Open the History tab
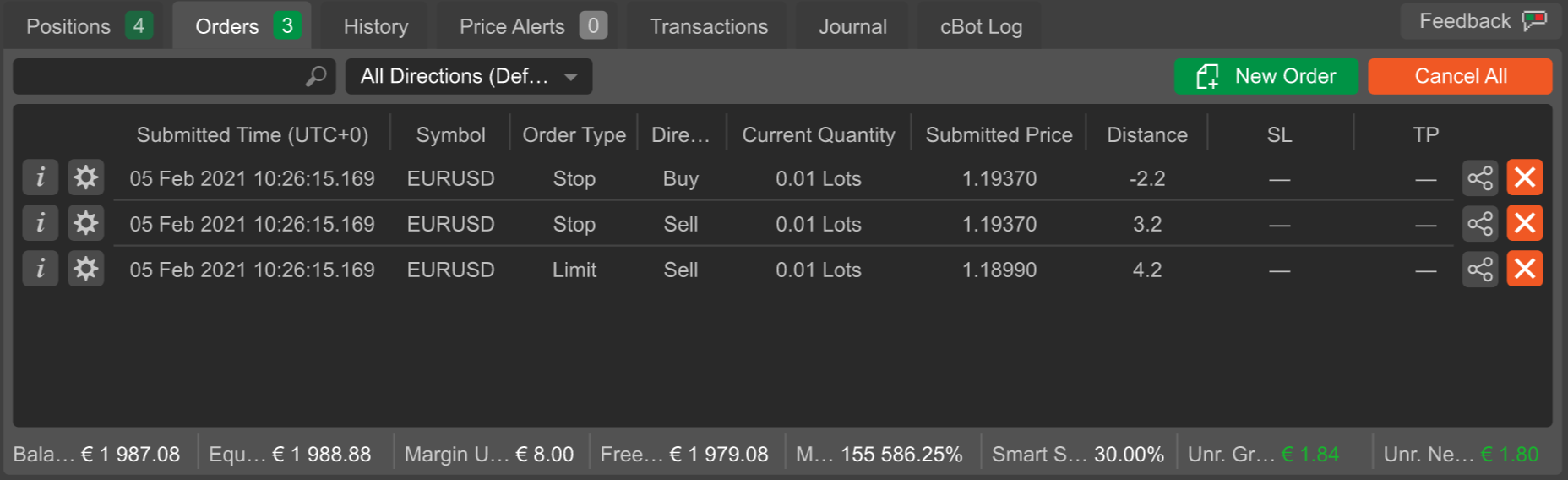Image resolution: width=1568 pixels, height=480 pixels. click(376, 26)
